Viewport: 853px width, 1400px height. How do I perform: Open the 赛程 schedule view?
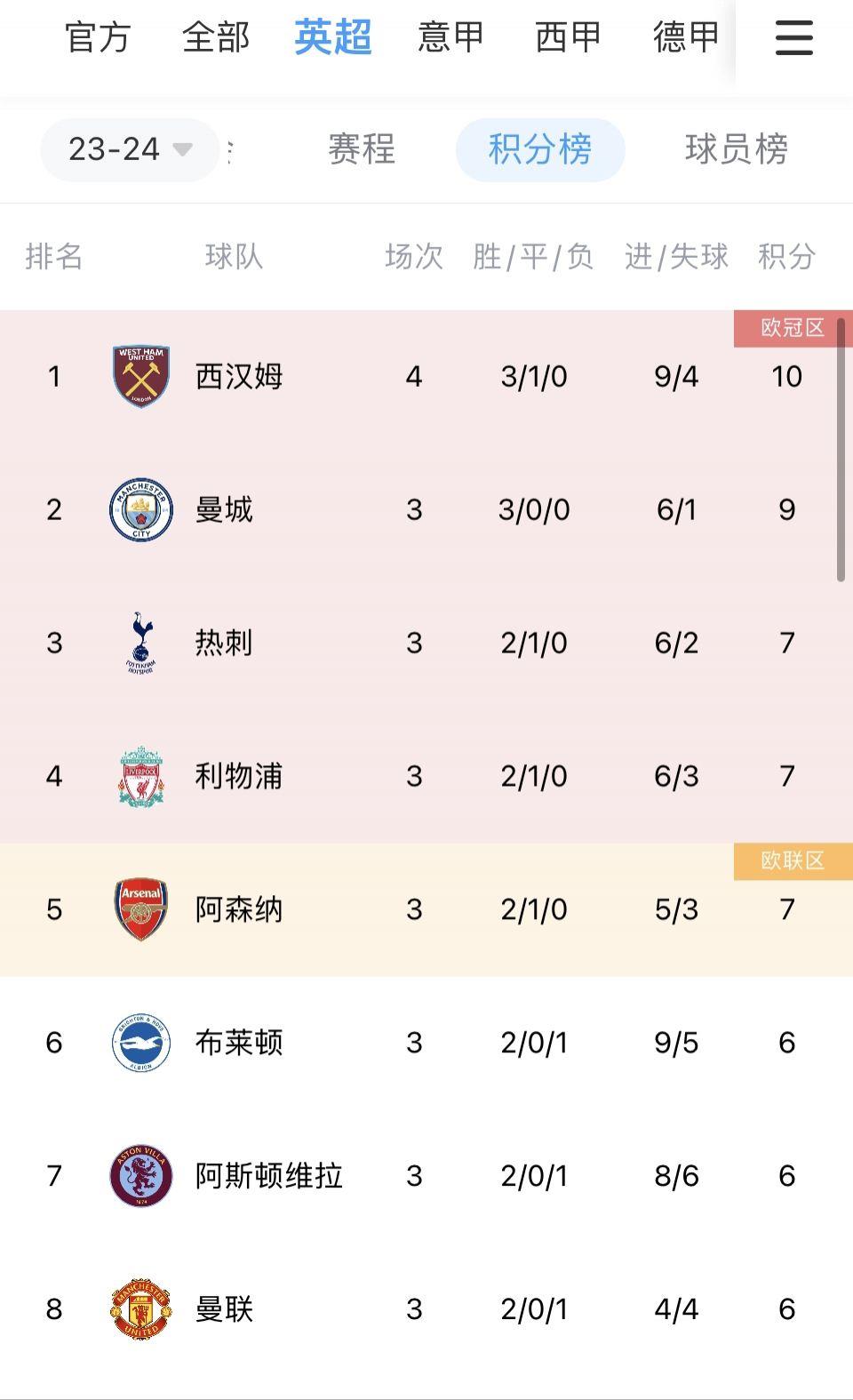coord(362,149)
